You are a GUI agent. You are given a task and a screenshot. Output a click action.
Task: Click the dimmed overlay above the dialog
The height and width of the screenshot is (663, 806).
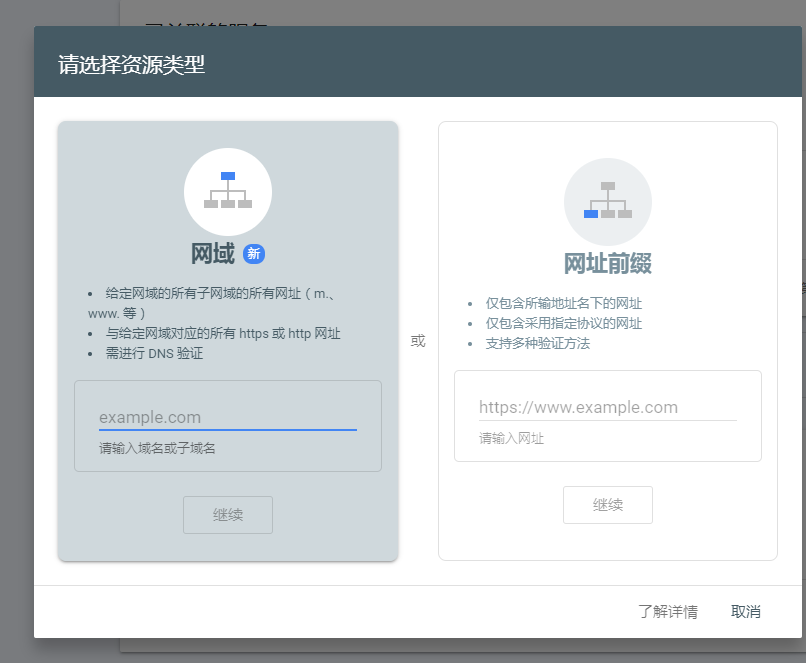pyautogui.click(x=403, y=10)
